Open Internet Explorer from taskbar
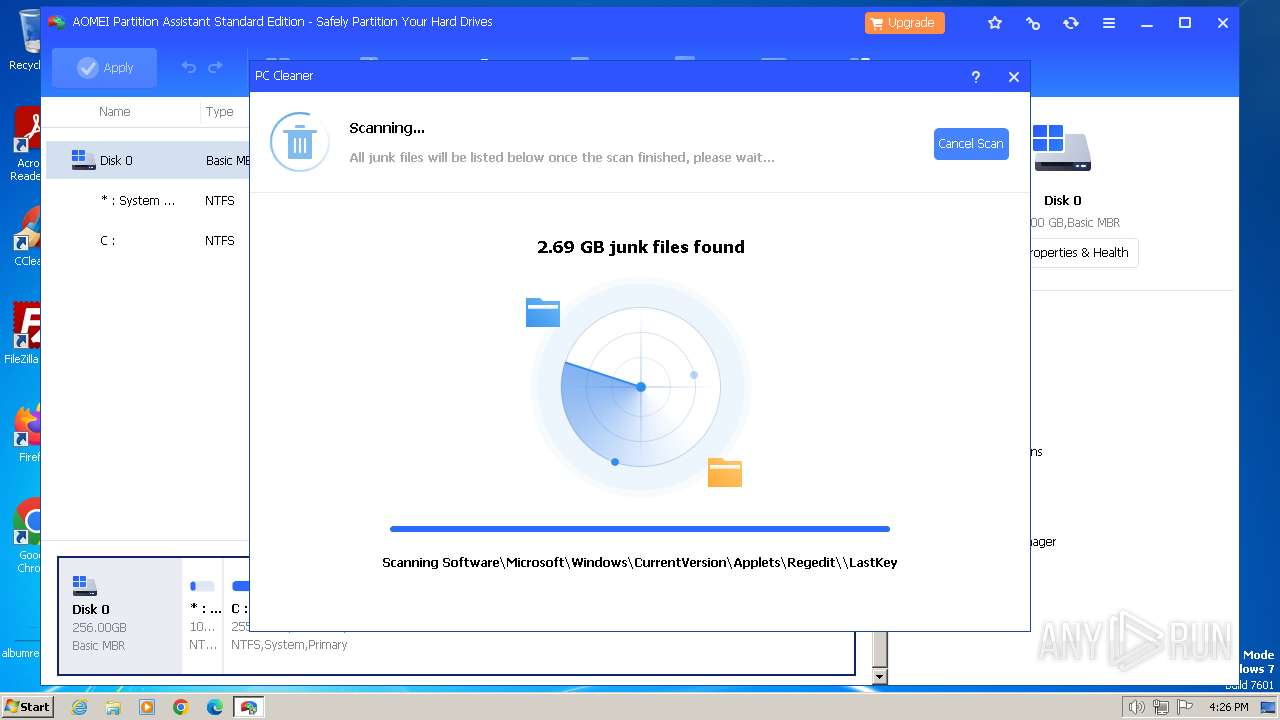The width and height of the screenshot is (1280, 720). (80, 707)
